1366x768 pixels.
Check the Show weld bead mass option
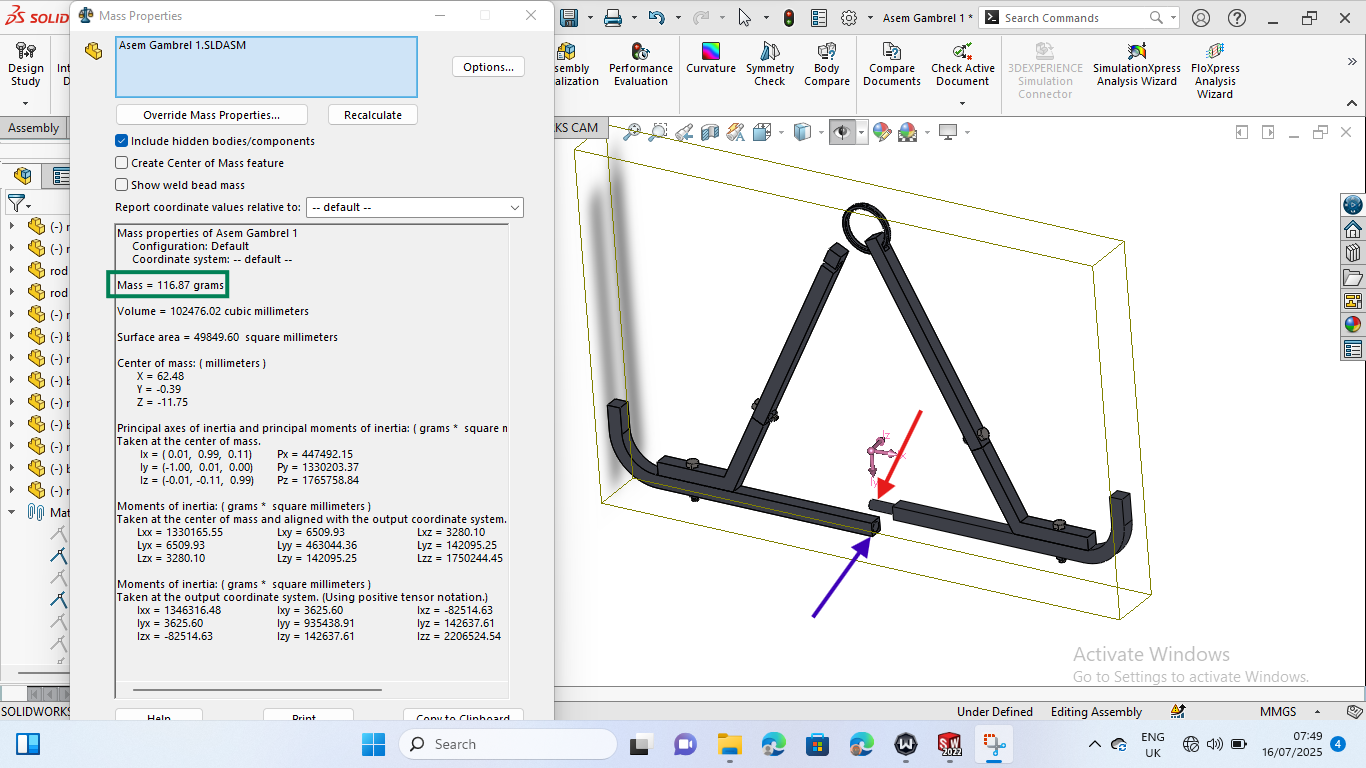click(x=122, y=185)
